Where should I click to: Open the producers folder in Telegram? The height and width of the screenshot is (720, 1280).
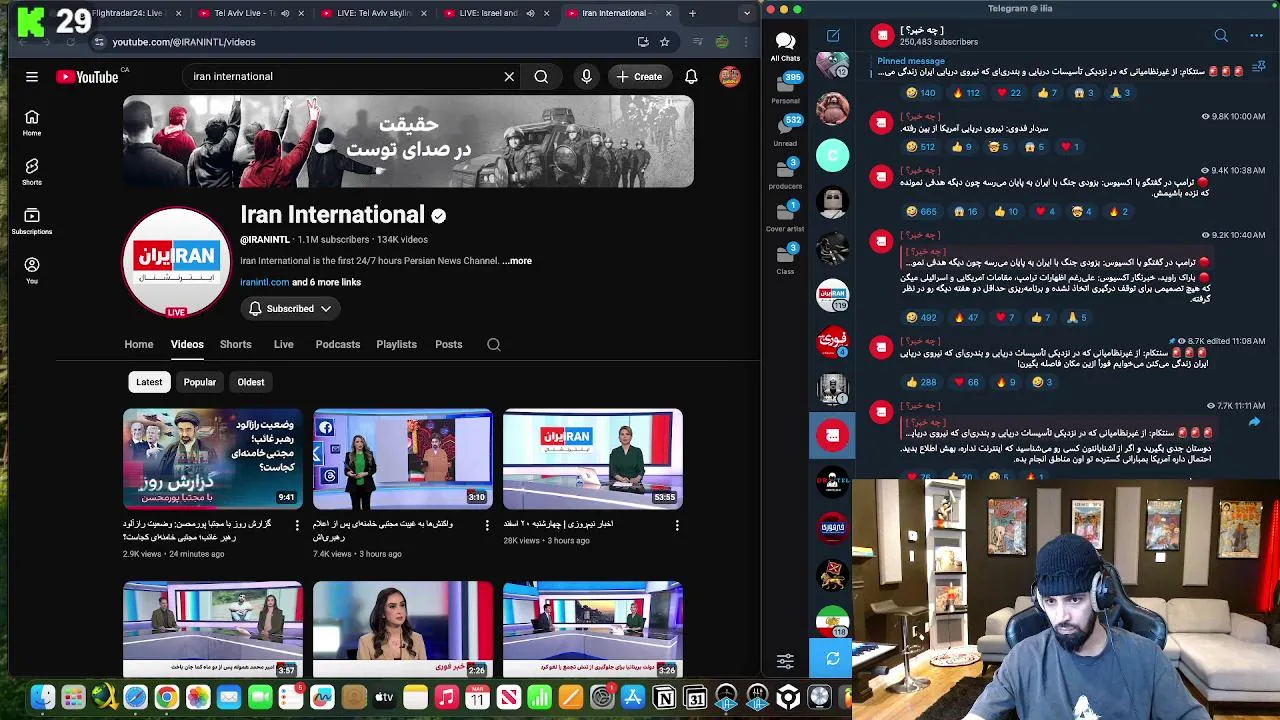click(x=785, y=173)
